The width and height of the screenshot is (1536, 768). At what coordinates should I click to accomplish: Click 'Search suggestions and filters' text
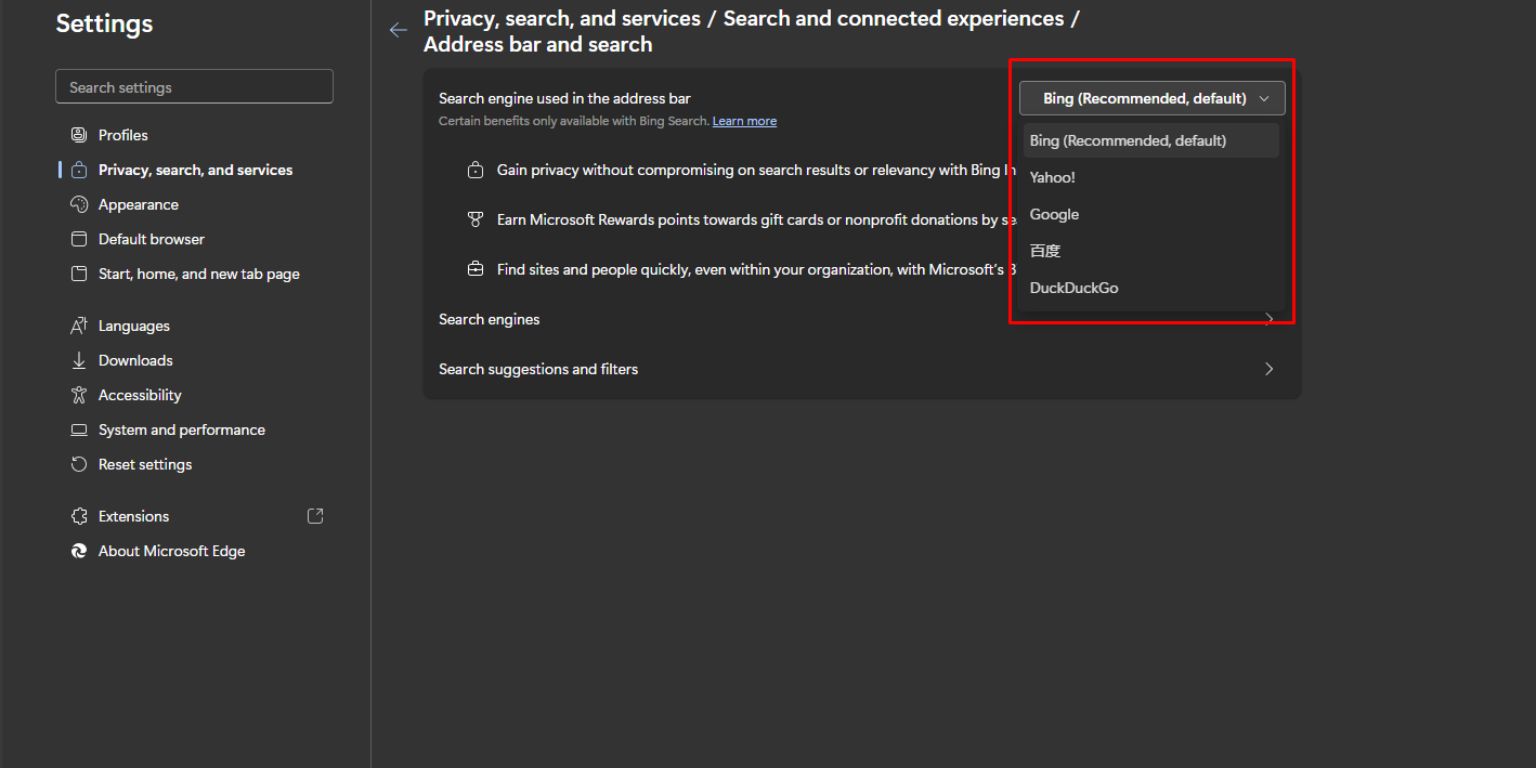538,369
